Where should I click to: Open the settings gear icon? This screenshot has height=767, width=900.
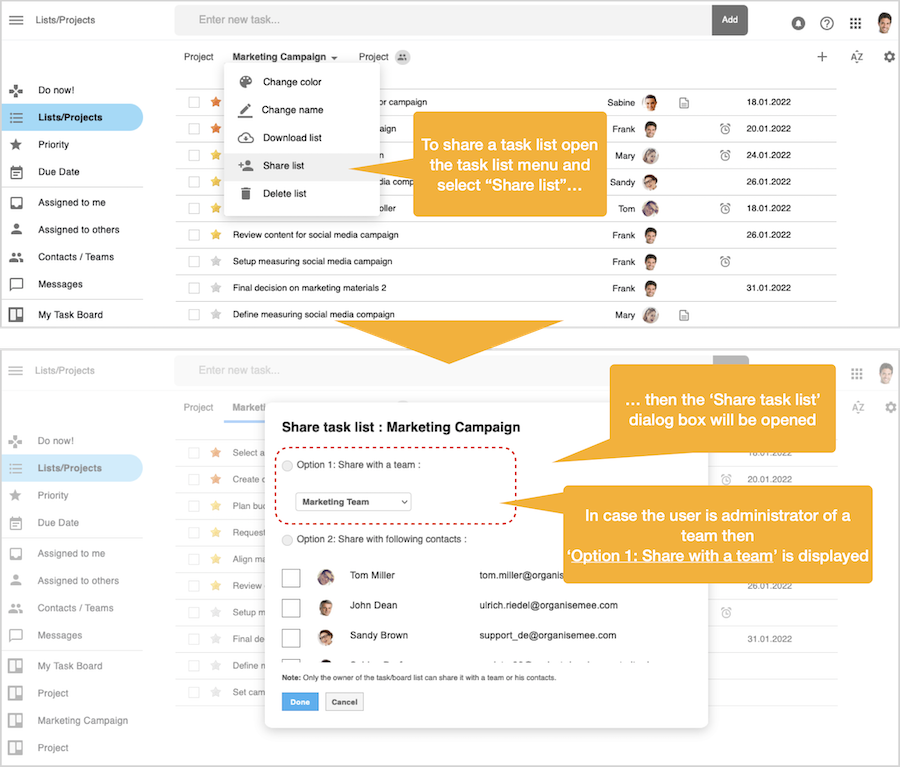tap(889, 57)
